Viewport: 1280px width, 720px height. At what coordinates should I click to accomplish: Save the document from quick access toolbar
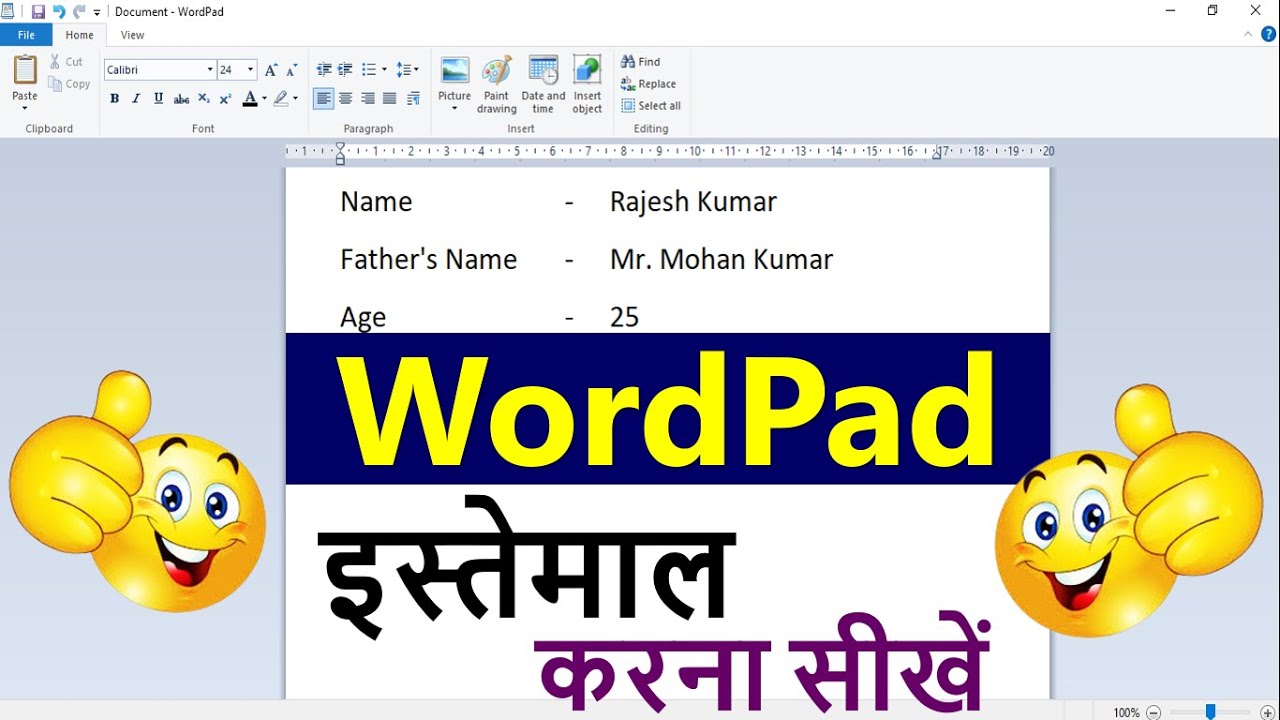click(38, 11)
